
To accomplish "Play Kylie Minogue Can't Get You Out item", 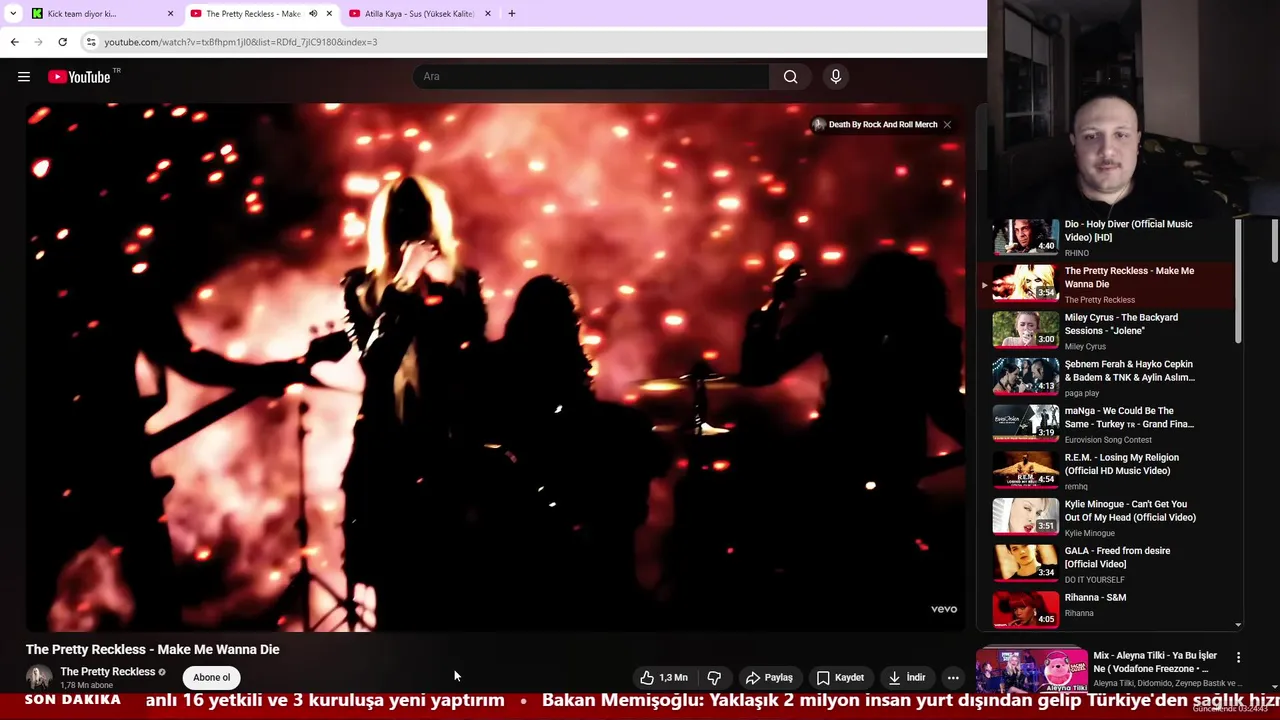I will pyautogui.click(x=1107, y=518).
